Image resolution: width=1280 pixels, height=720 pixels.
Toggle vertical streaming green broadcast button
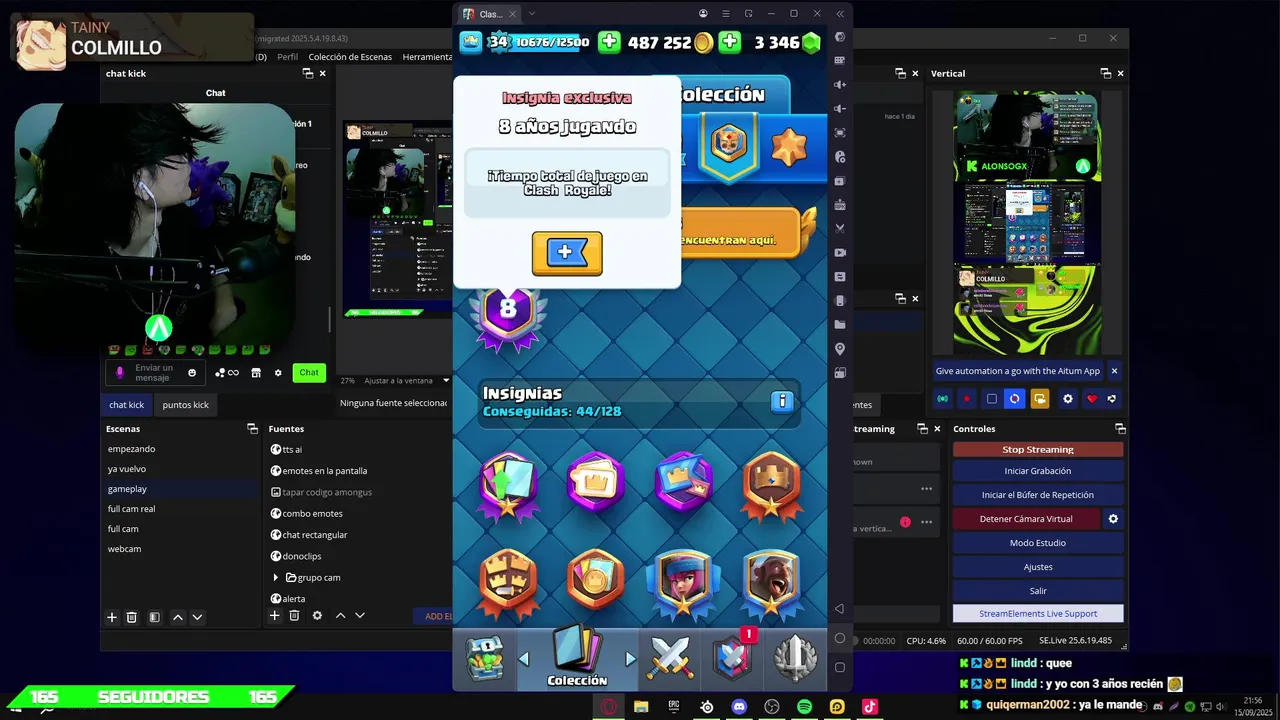coord(943,399)
